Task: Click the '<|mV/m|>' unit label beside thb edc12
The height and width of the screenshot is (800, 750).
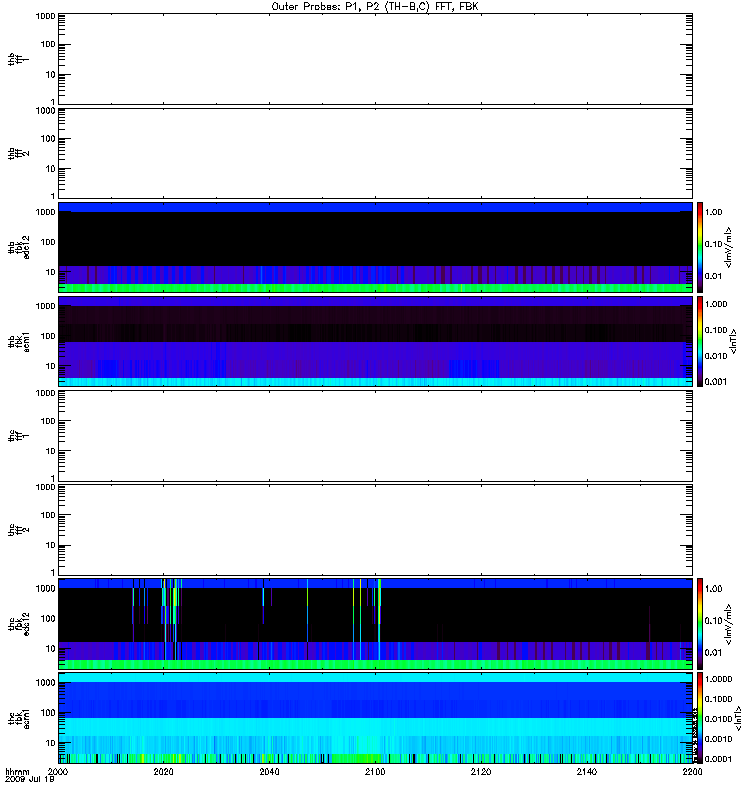Action: pos(729,247)
